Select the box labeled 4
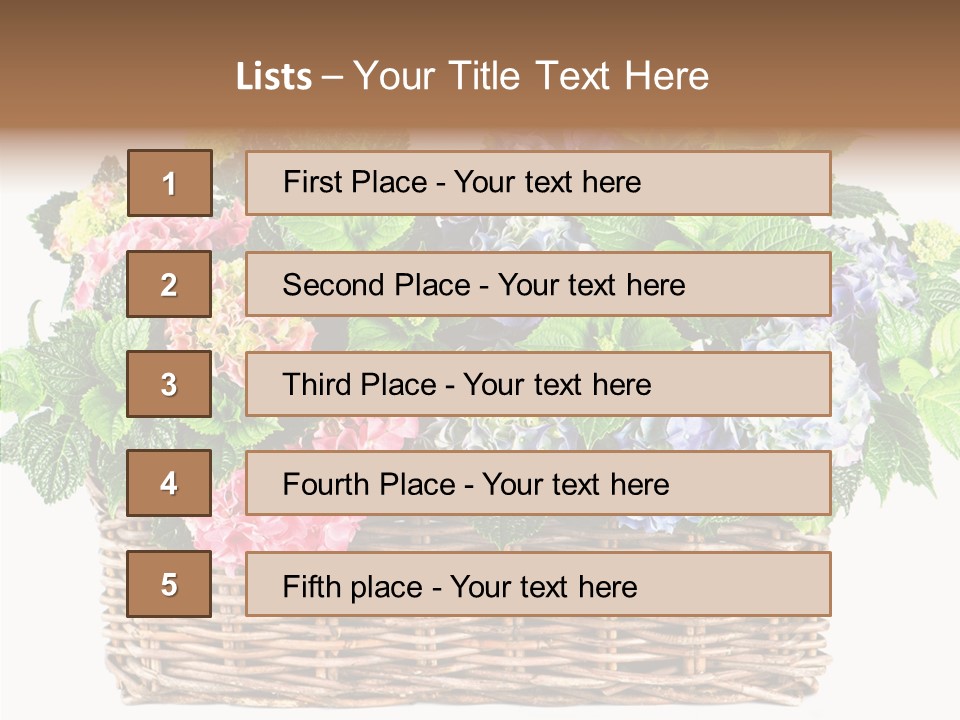Image resolution: width=960 pixels, height=720 pixels. click(x=169, y=484)
